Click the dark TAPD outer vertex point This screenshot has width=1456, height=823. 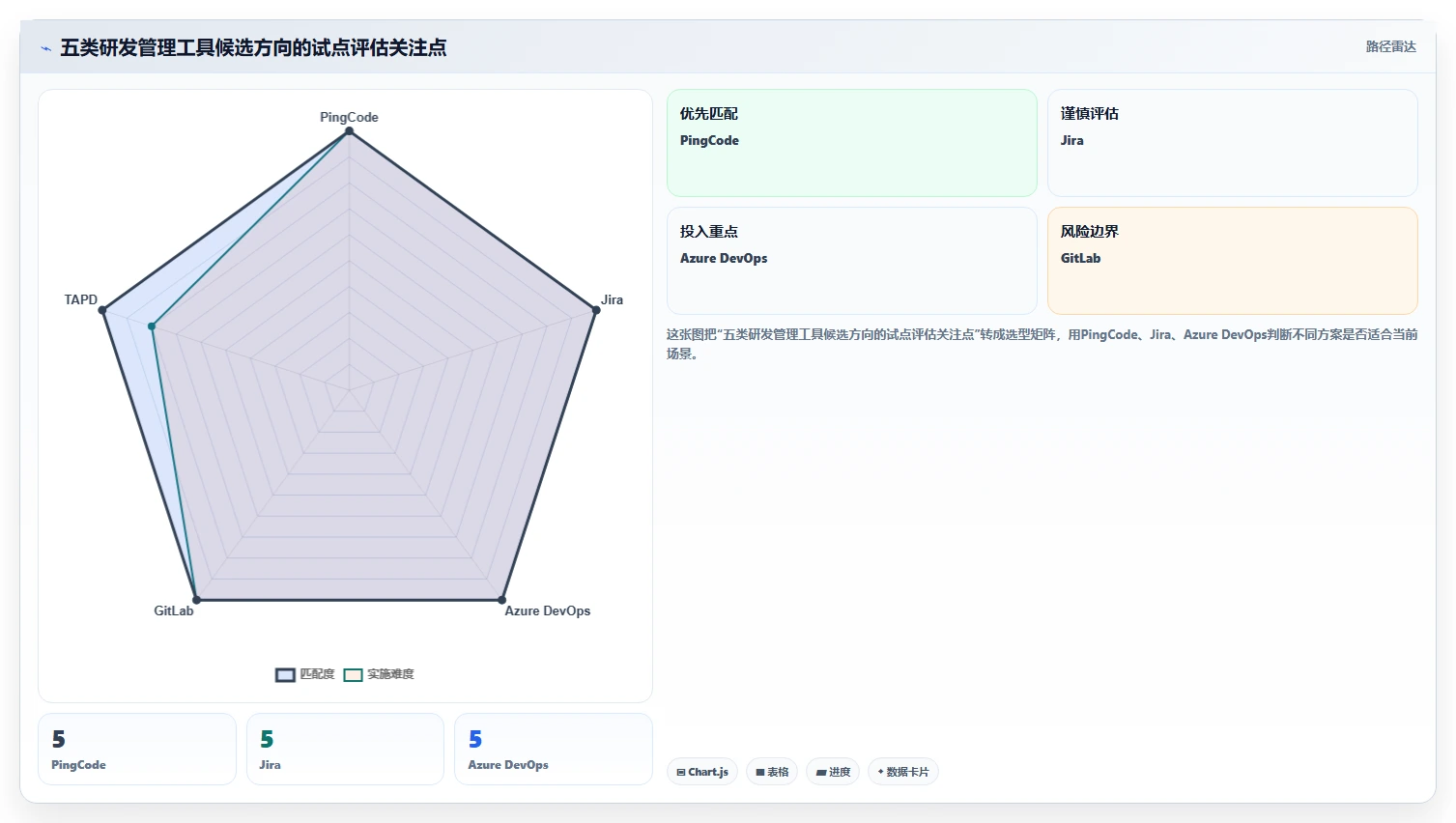pyautogui.click(x=102, y=310)
